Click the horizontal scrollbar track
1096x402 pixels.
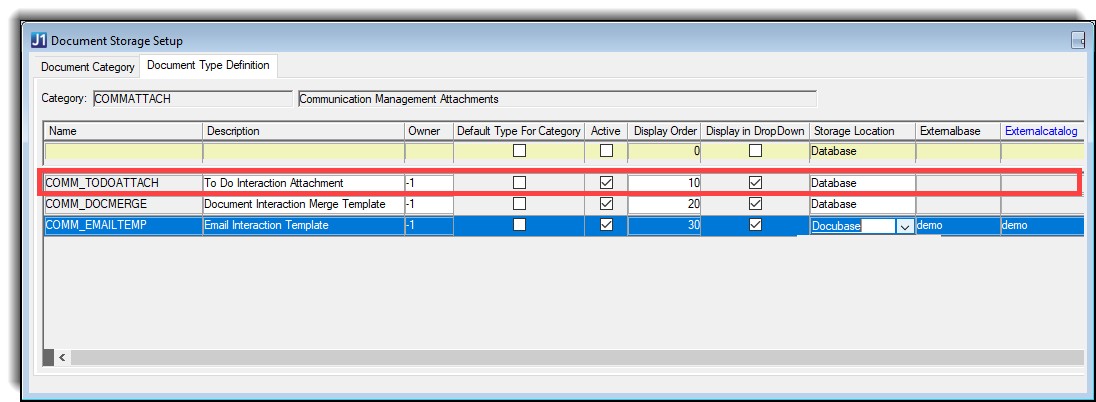[x=577, y=357]
